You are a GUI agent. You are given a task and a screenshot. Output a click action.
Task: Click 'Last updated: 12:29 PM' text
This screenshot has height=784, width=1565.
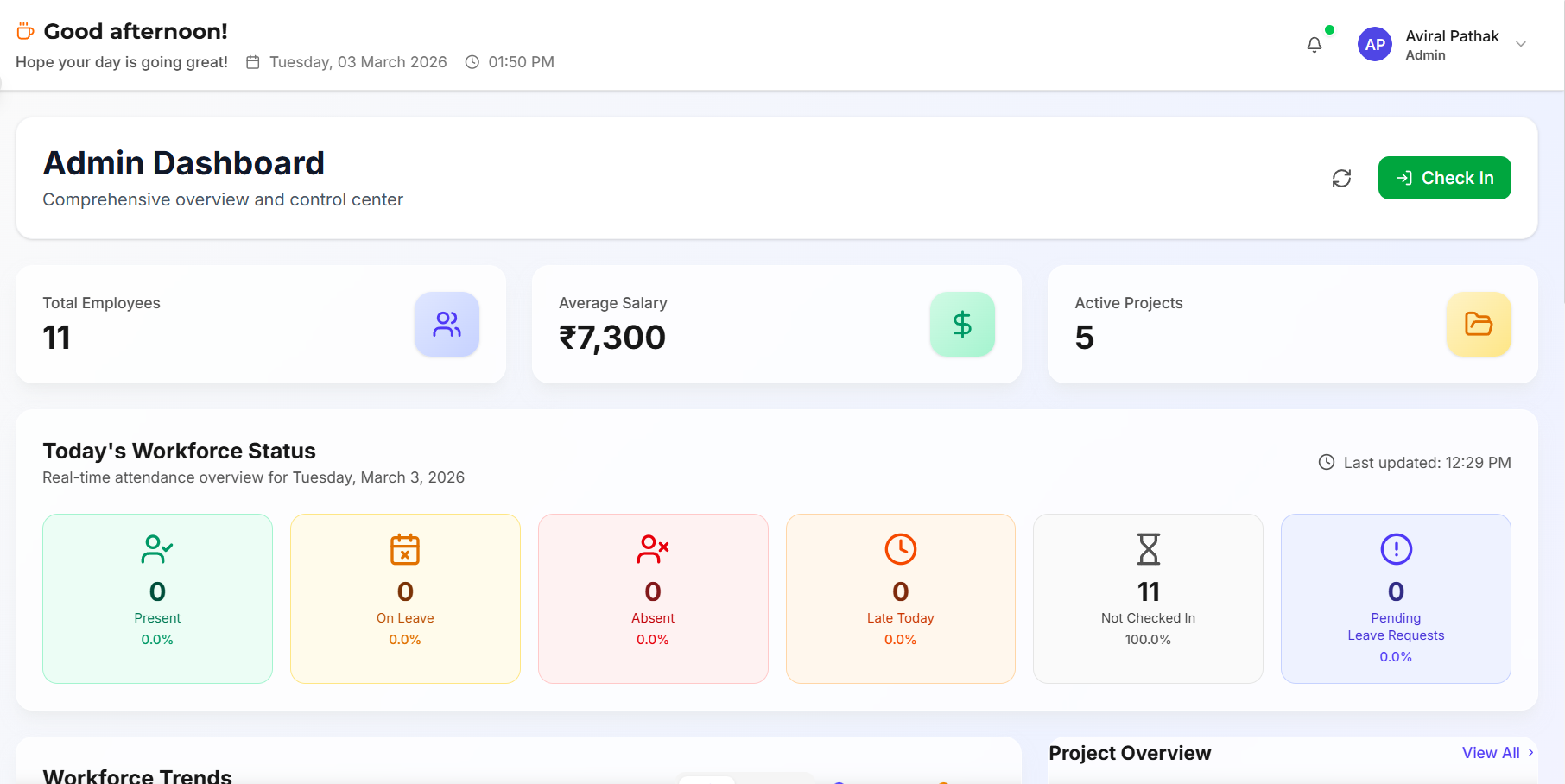[1427, 463]
